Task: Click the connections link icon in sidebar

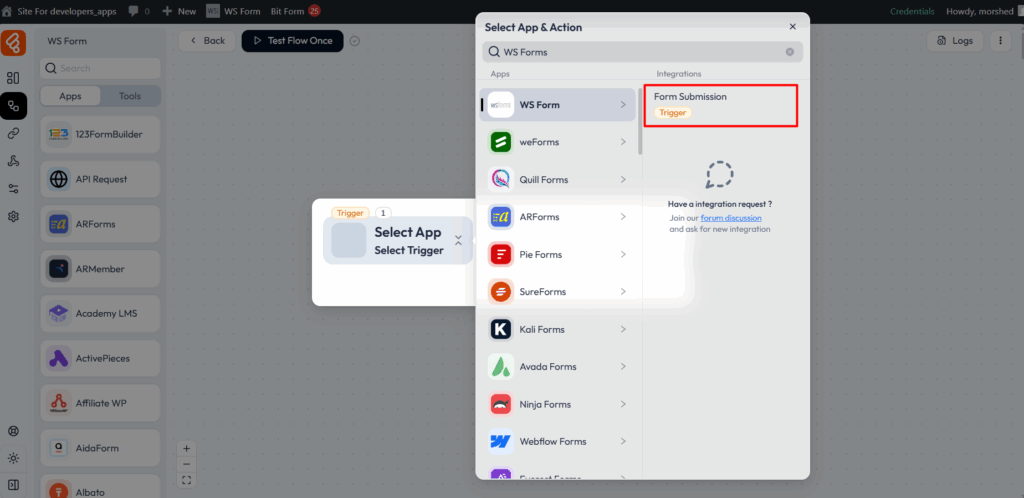Action: [x=13, y=133]
